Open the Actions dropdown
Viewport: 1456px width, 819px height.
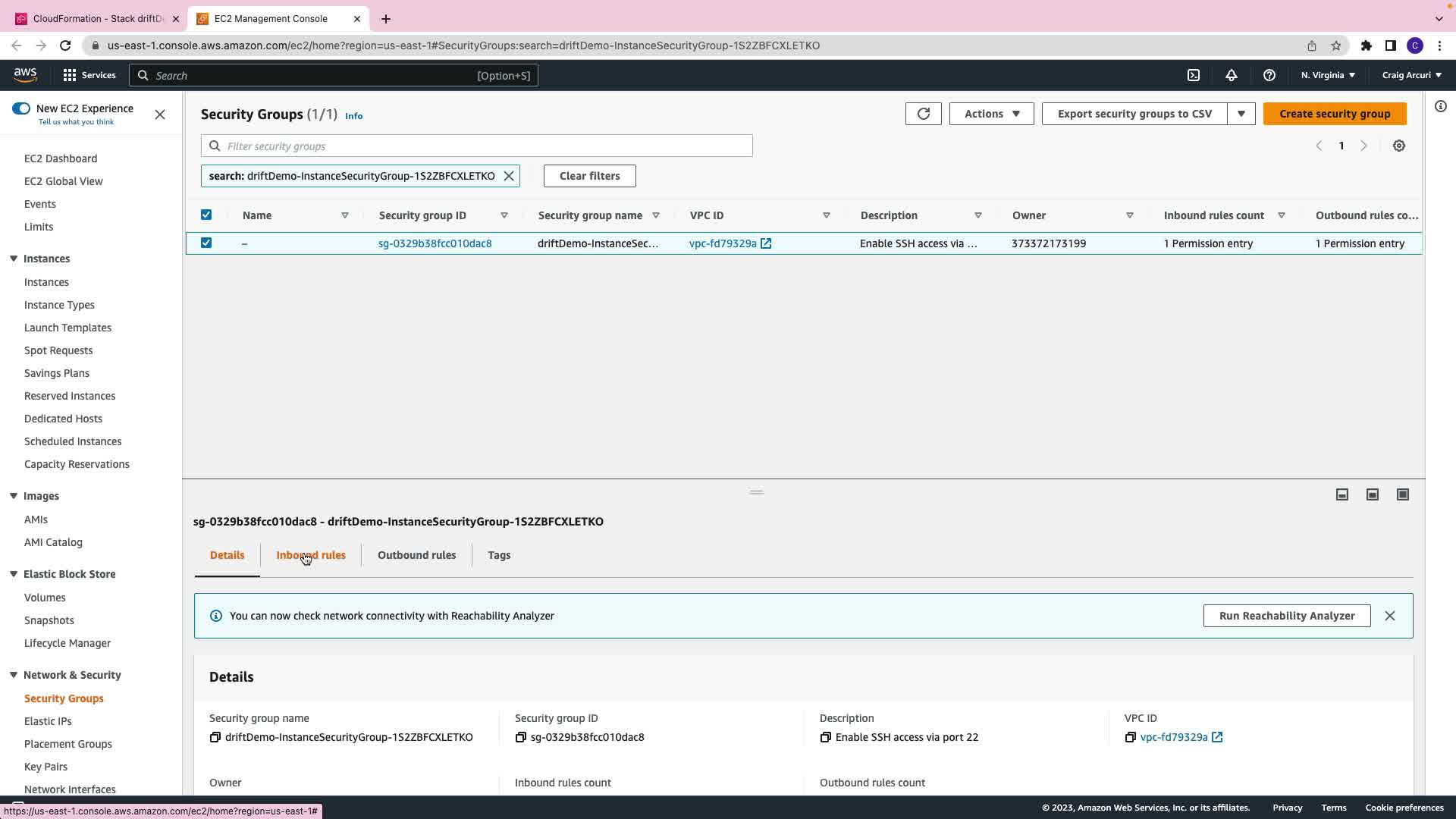pyautogui.click(x=991, y=114)
